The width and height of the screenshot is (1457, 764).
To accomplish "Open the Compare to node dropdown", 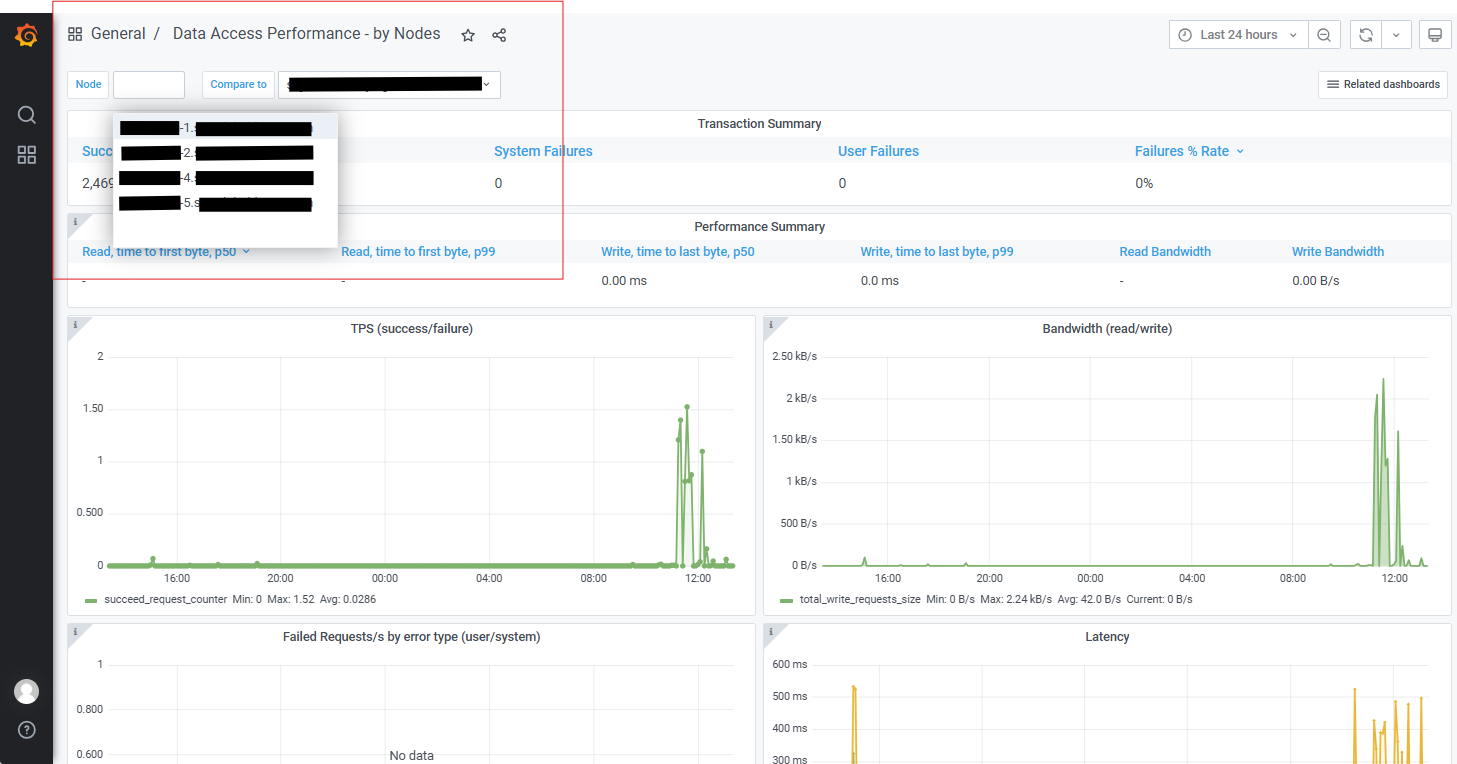I will 389,84.
